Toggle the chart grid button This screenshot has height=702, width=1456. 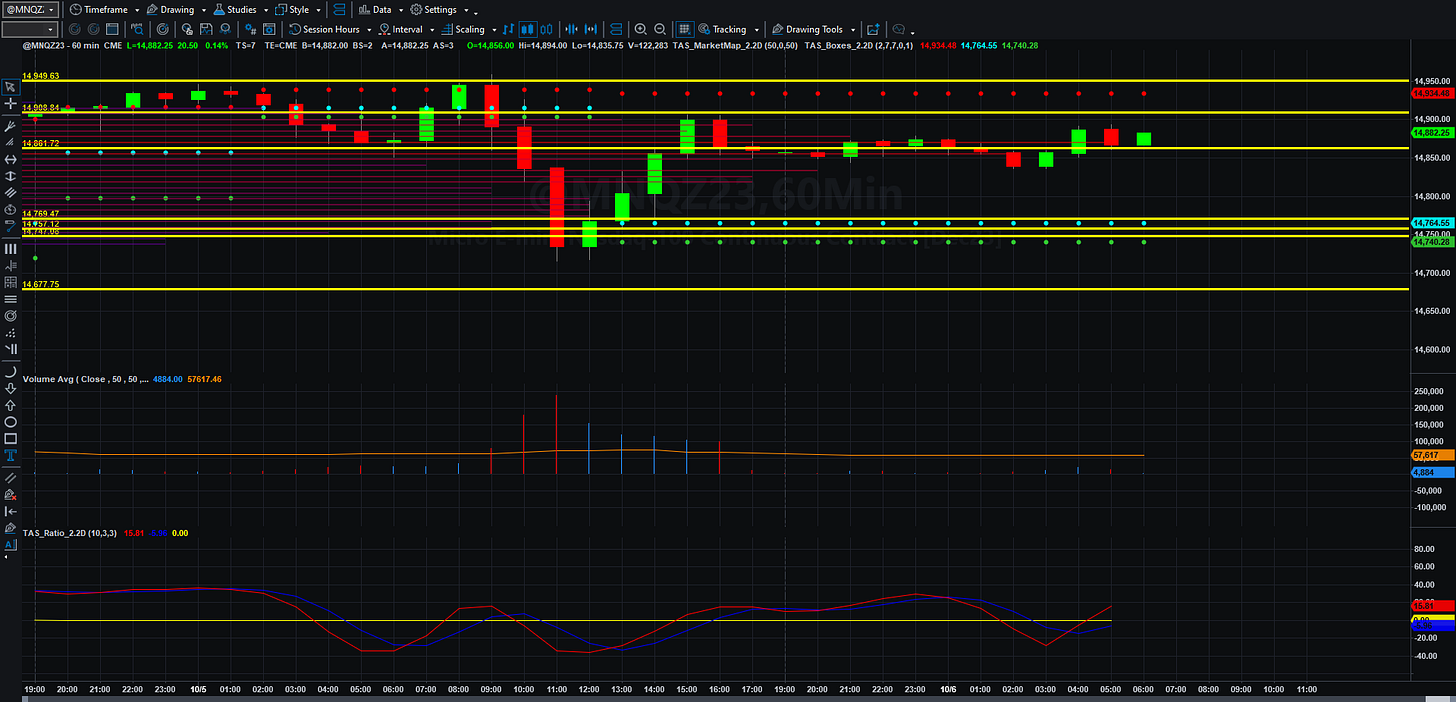(685, 29)
